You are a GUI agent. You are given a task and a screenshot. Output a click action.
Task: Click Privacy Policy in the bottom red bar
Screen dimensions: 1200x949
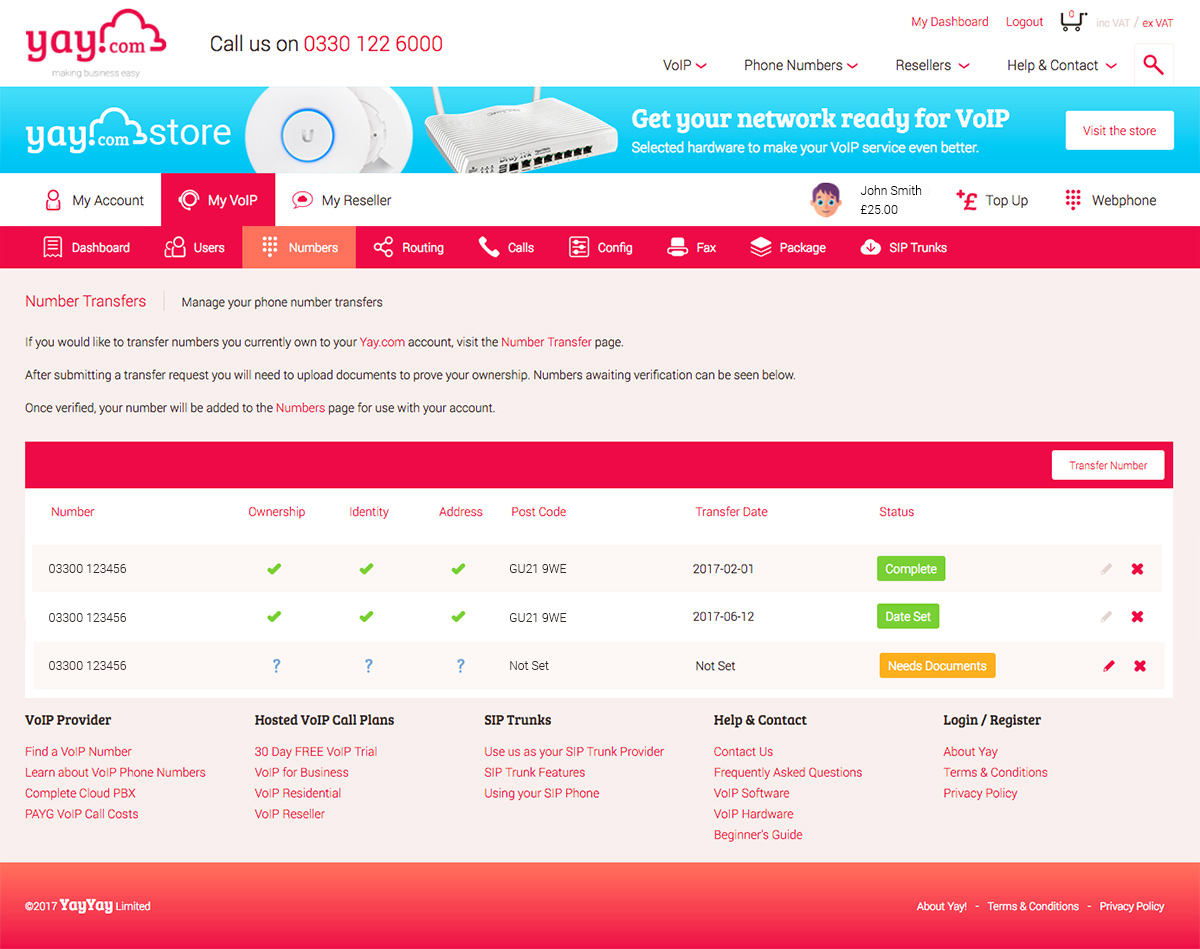click(x=1132, y=907)
